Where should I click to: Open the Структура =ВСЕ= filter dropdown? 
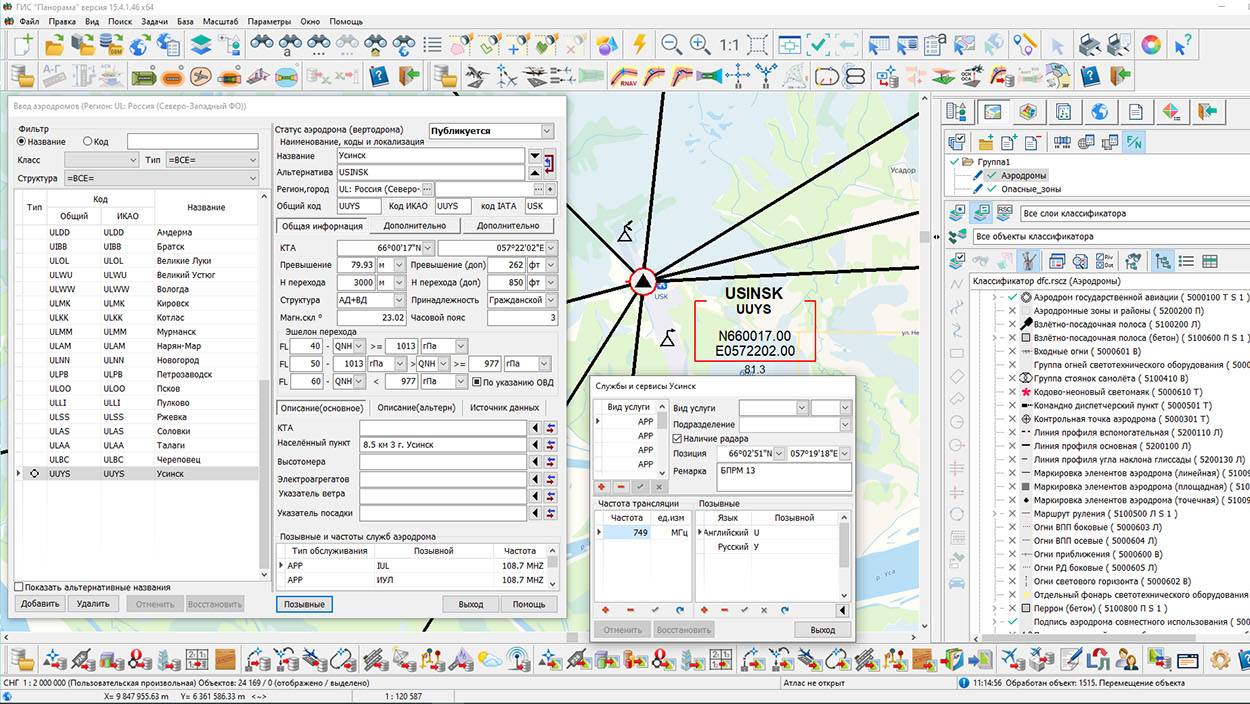tap(251, 178)
